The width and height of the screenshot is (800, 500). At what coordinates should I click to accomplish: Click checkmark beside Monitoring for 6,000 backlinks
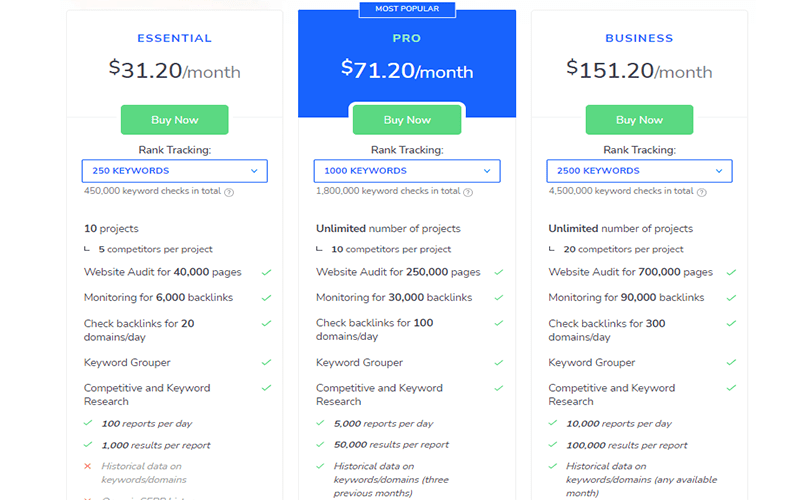coord(266,297)
